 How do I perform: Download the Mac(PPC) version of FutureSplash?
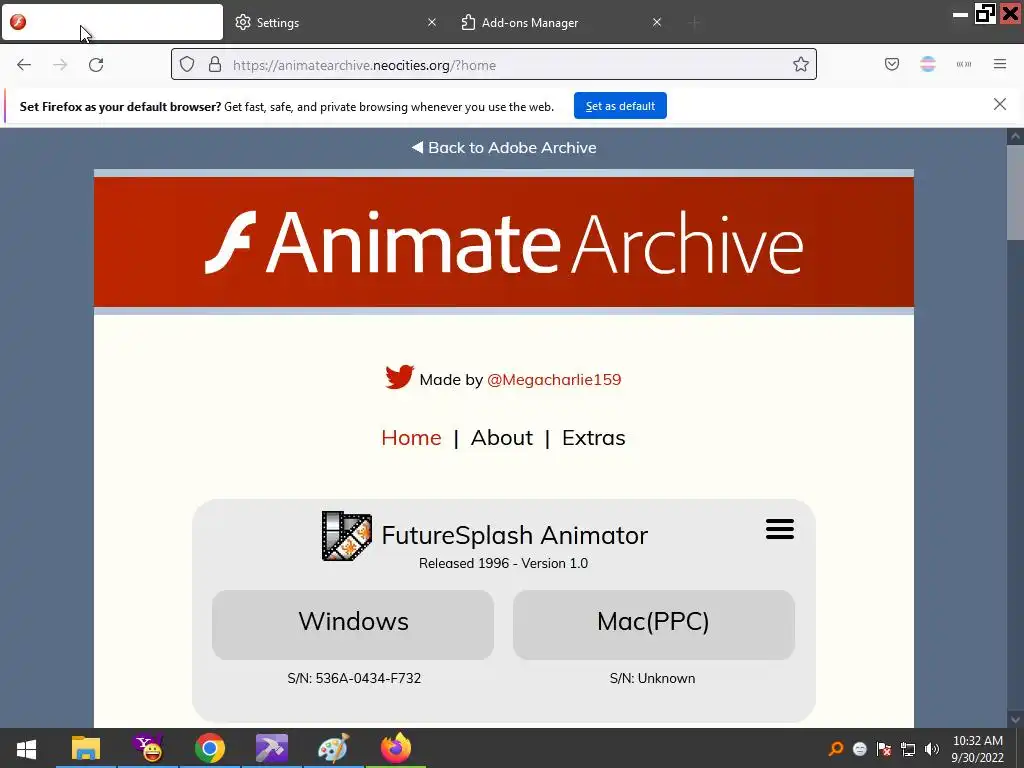[x=654, y=624]
